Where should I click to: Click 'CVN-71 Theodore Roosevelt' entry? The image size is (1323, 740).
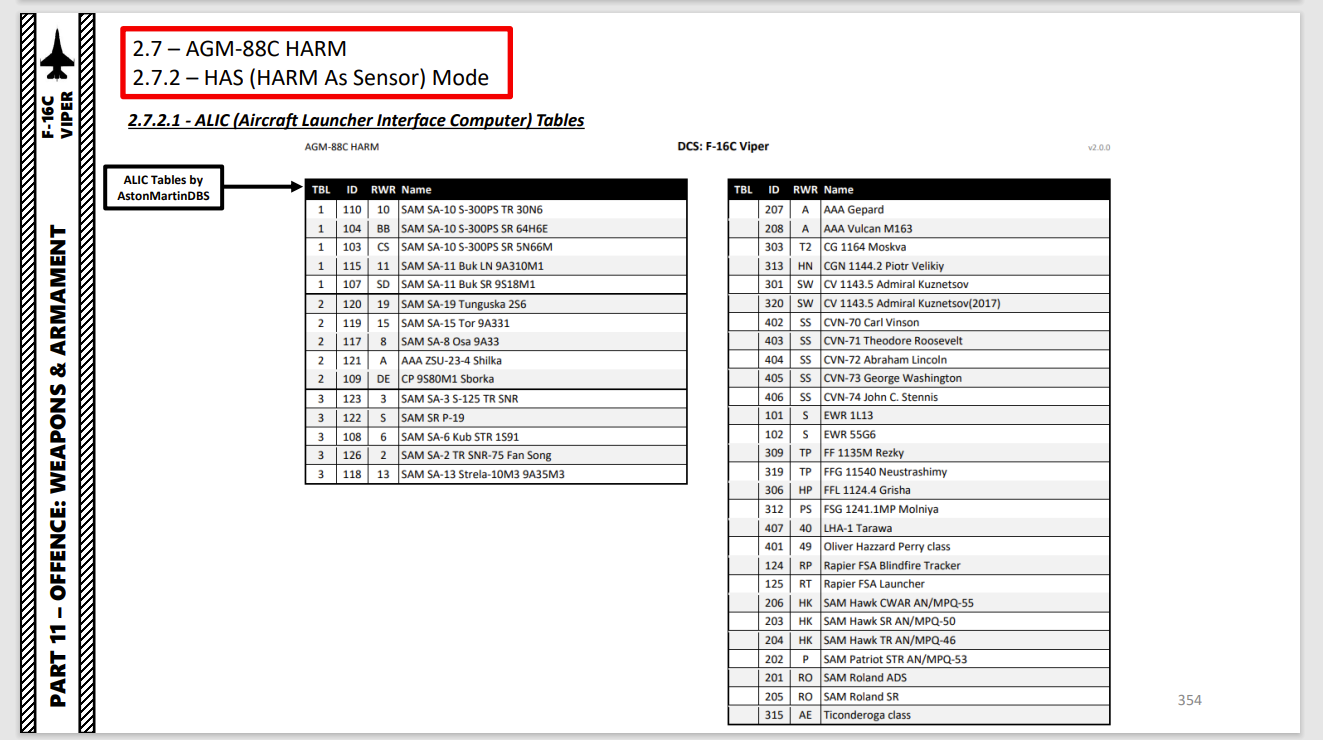pyautogui.click(x=919, y=341)
